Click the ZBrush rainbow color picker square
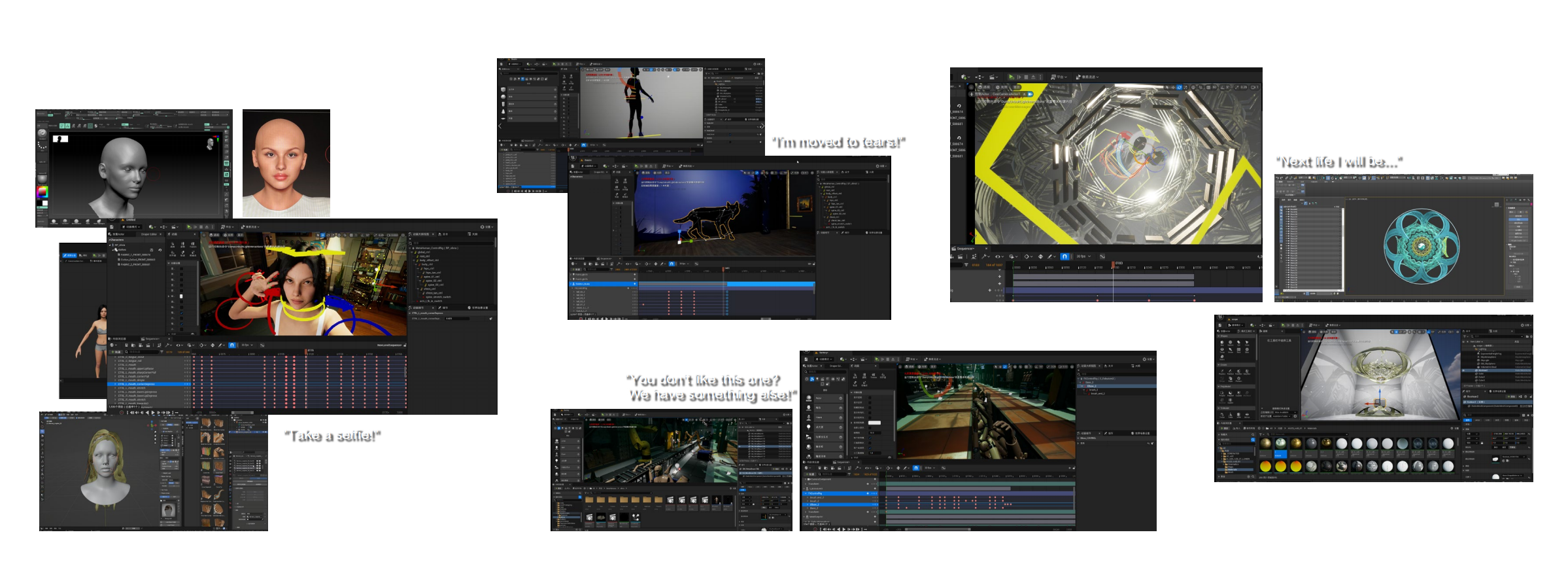Image resolution: width=1568 pixels, height=577 pixels. click(x=42, y=192)
